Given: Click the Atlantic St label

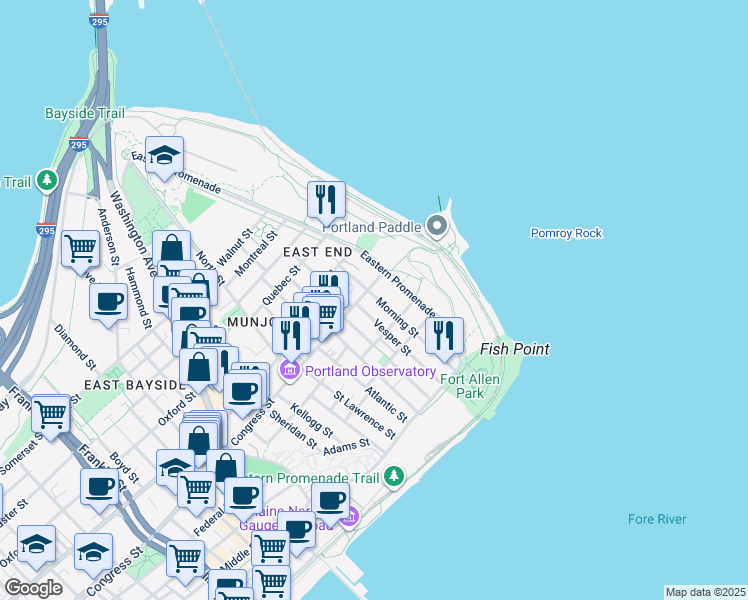Looking at the screenshot, I should (x=386, y=404).
